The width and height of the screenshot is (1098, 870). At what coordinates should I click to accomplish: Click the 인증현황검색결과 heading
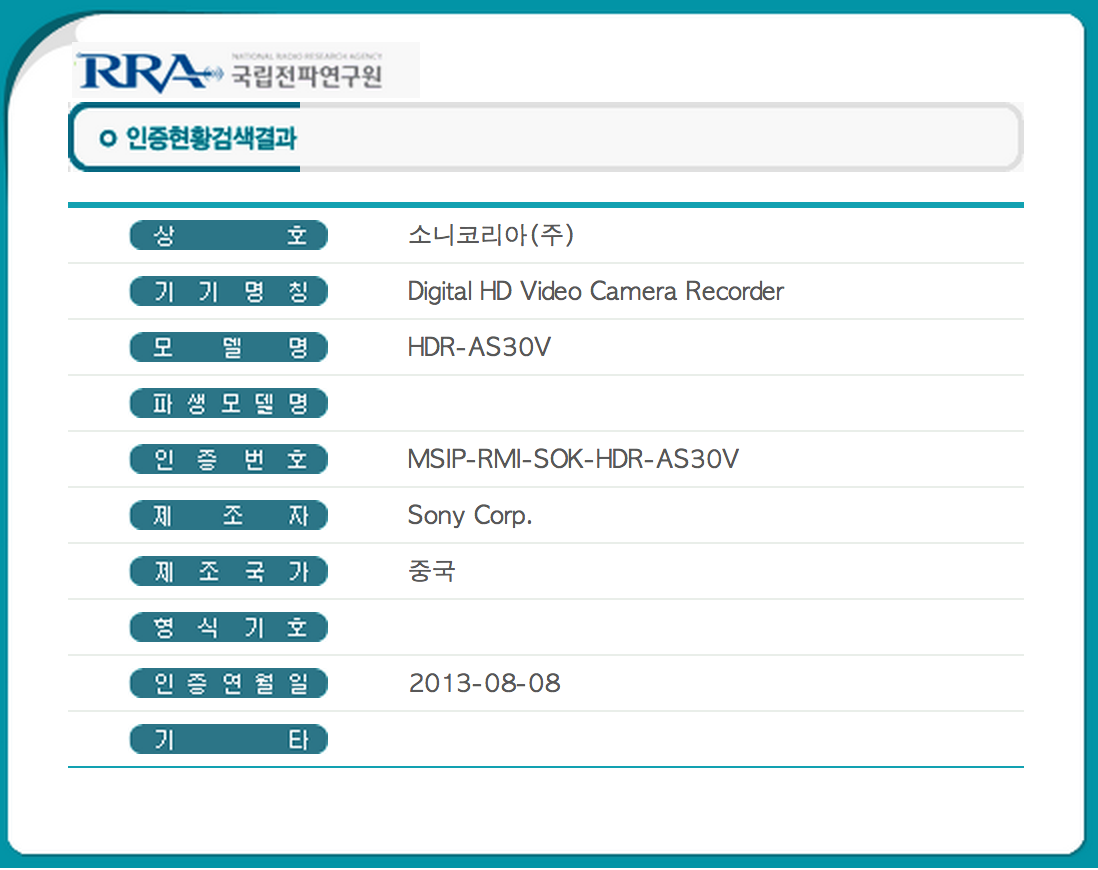211,138
